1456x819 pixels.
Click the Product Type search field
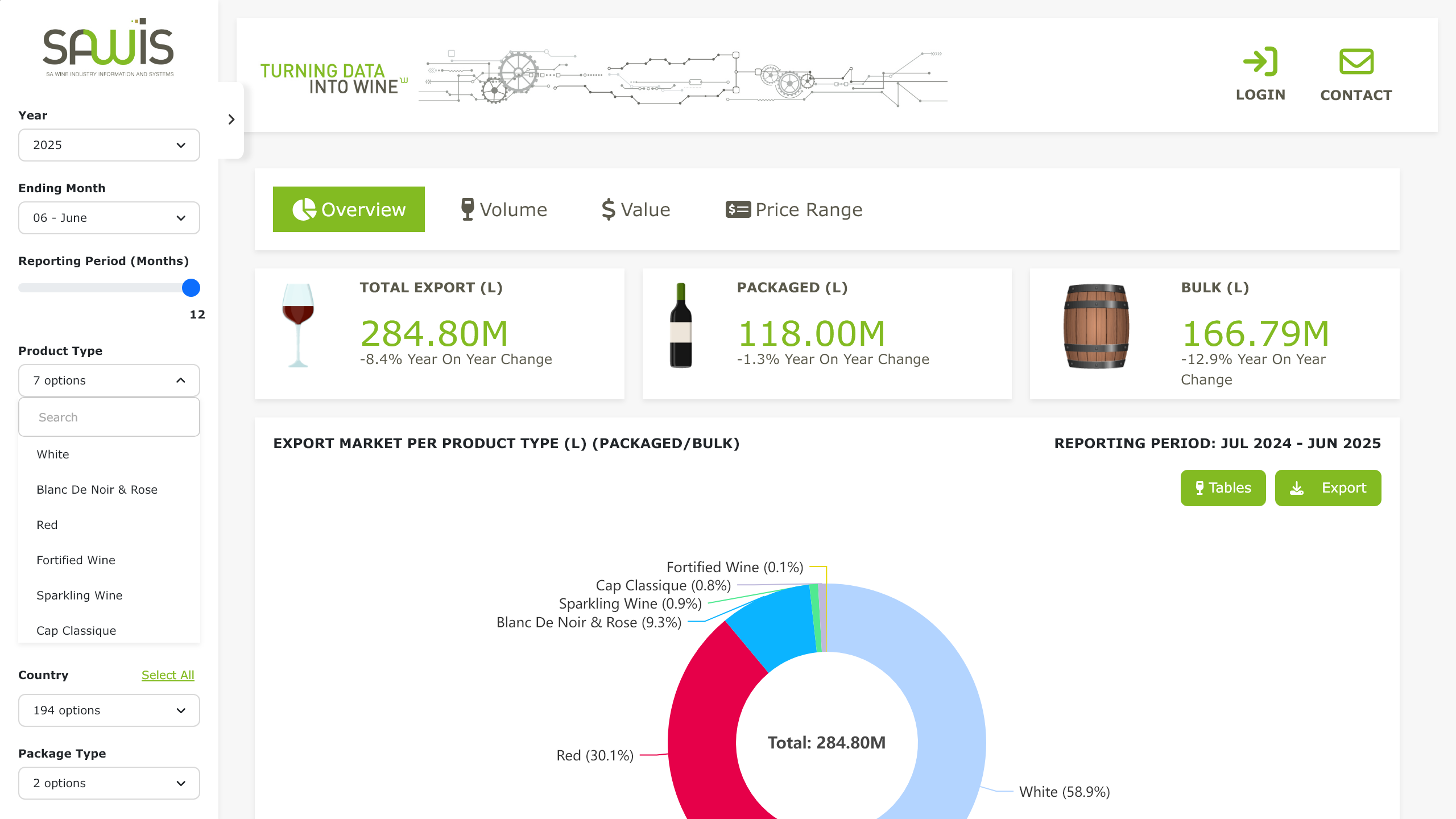click(x=109, y=417)
